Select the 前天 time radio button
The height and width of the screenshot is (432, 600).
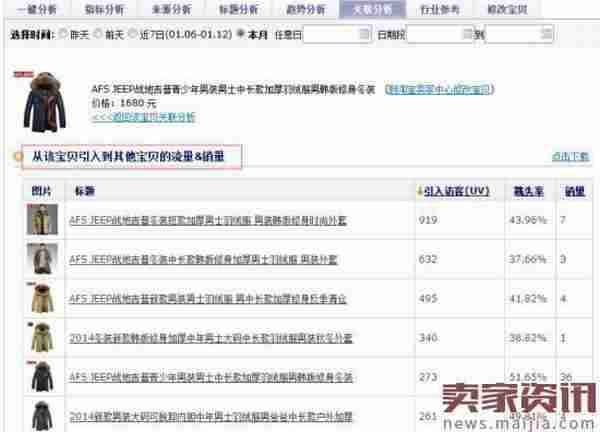98,34
